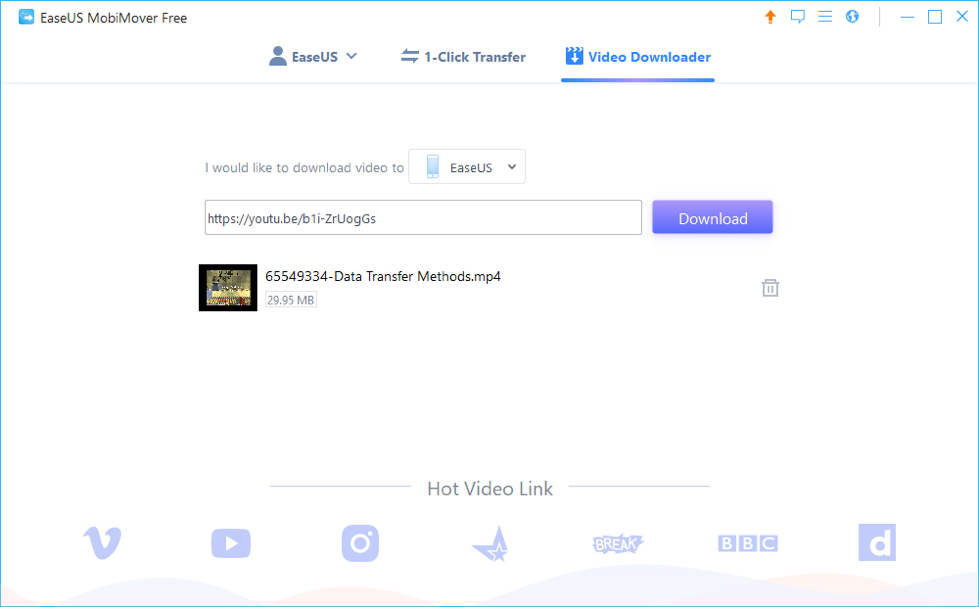Open the Instagram hot video link
979x607 pixels.
coord(360,543)
